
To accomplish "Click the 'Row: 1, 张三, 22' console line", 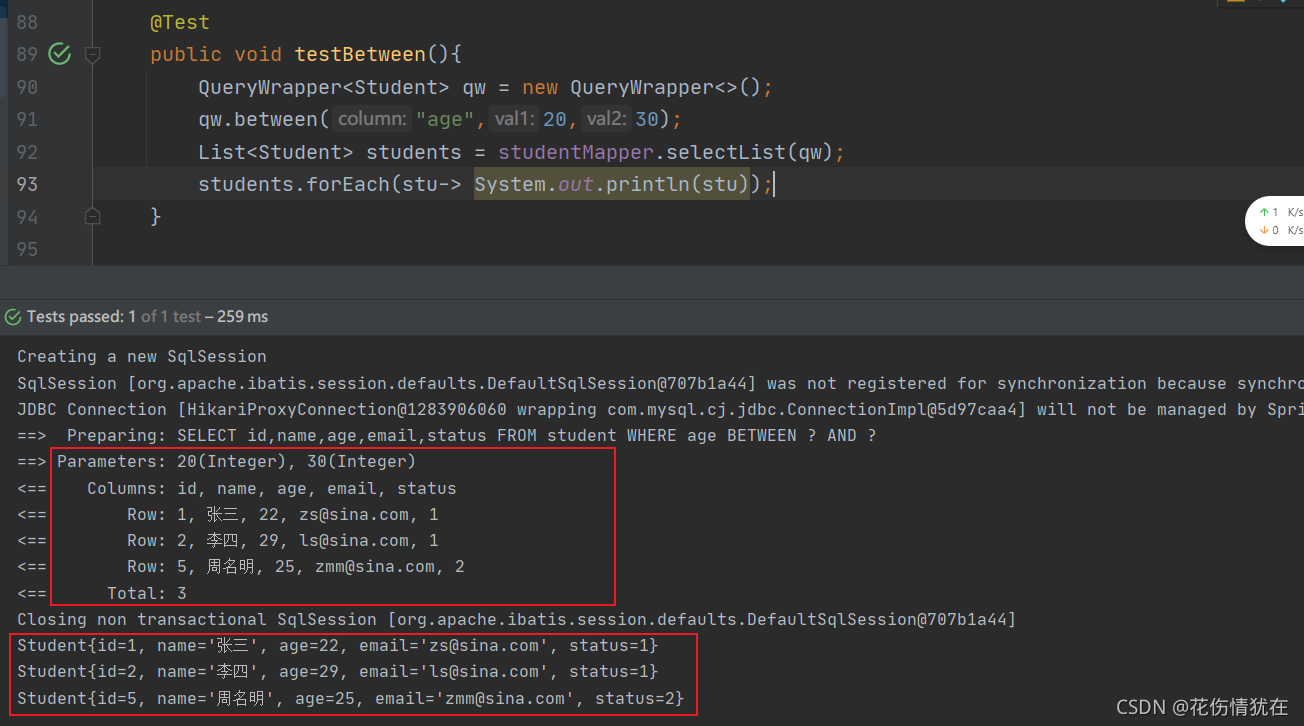I will [228, 515].
